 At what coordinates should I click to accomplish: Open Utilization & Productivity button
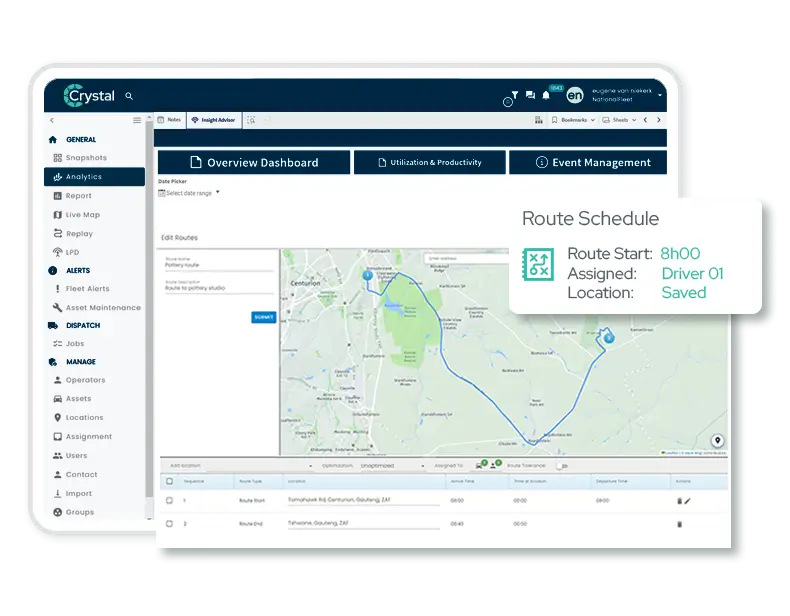(x=430, y=162)
